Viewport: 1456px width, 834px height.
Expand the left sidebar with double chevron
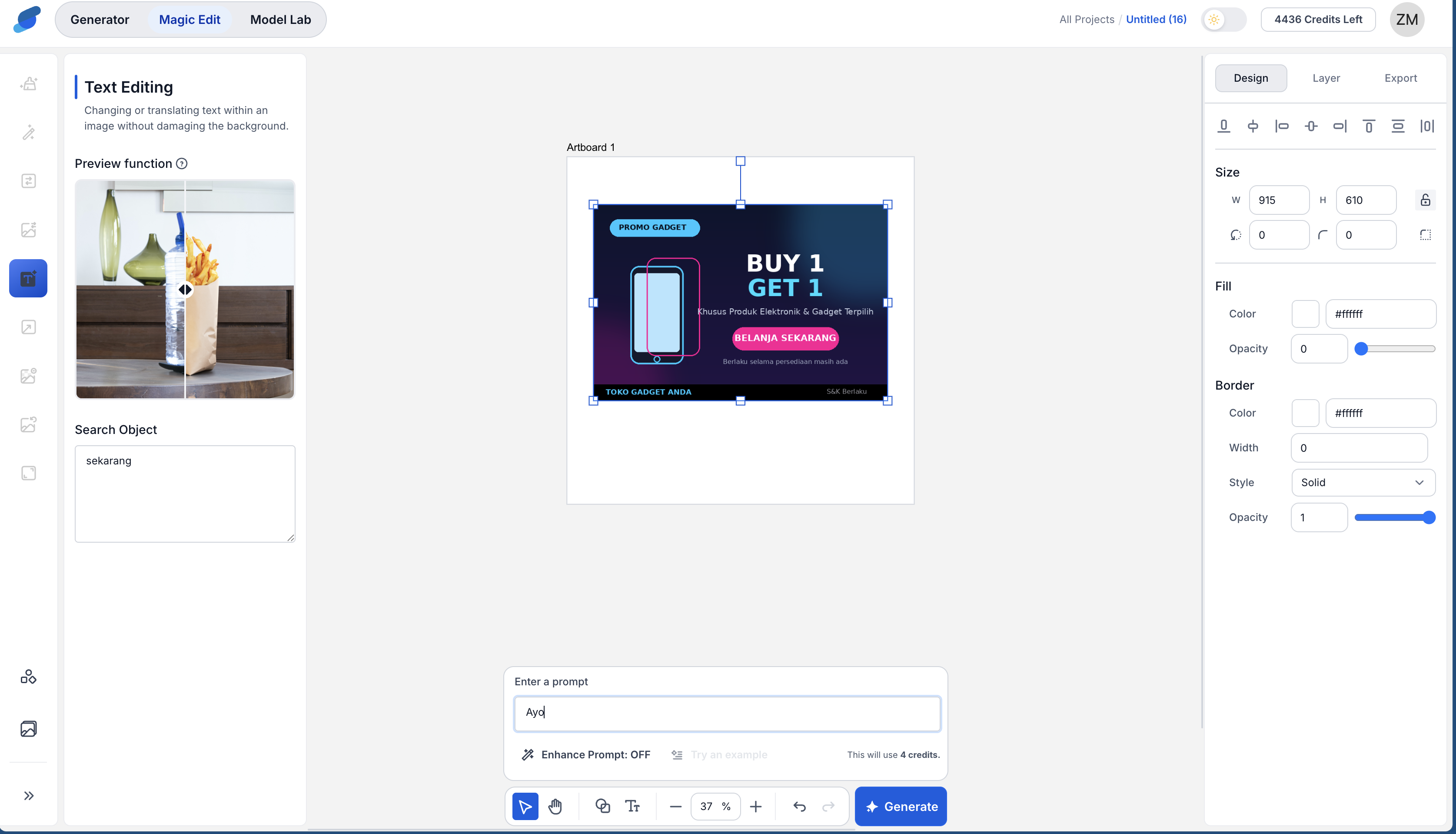[29, 796]
